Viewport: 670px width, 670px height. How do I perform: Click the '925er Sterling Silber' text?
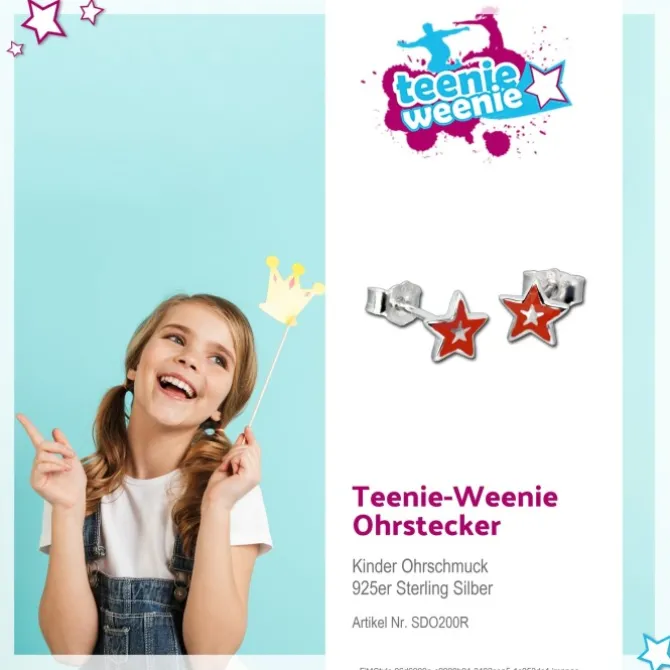(422, 588)
